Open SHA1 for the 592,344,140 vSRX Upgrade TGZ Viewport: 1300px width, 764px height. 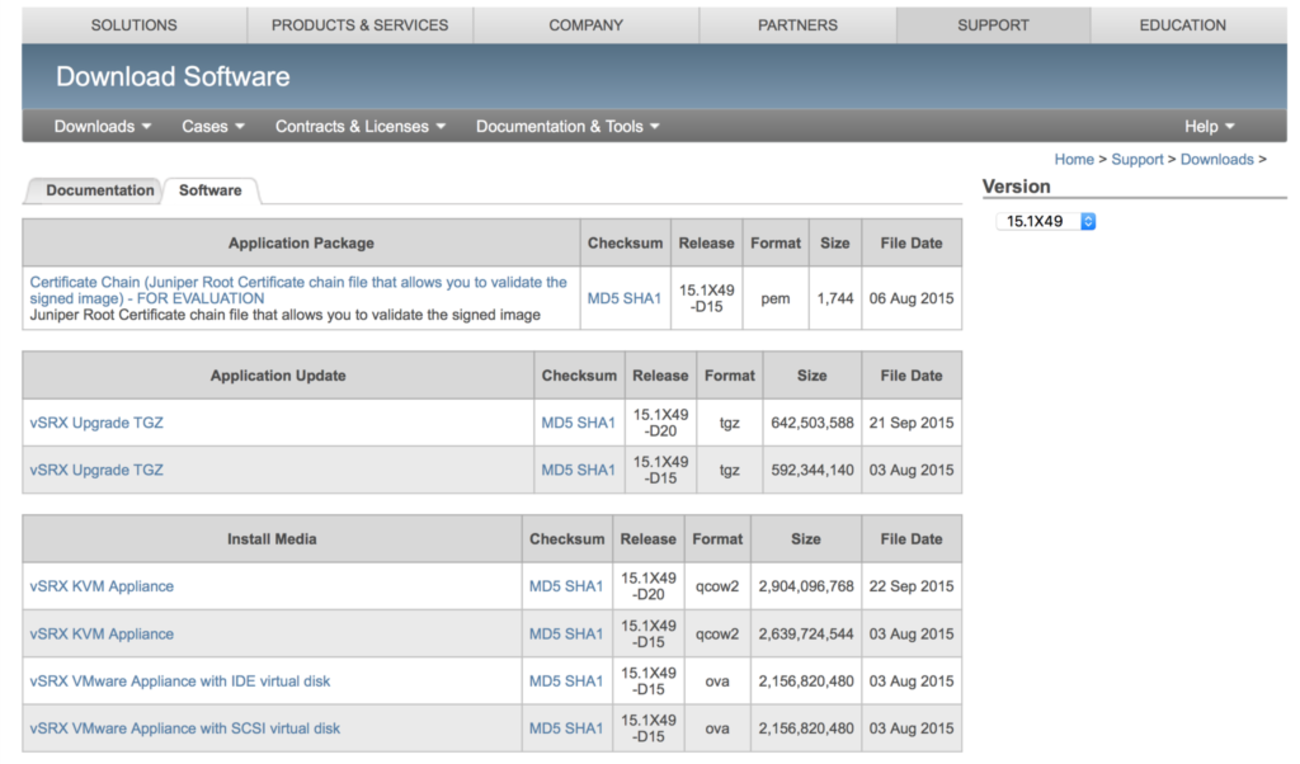point(597,470)
